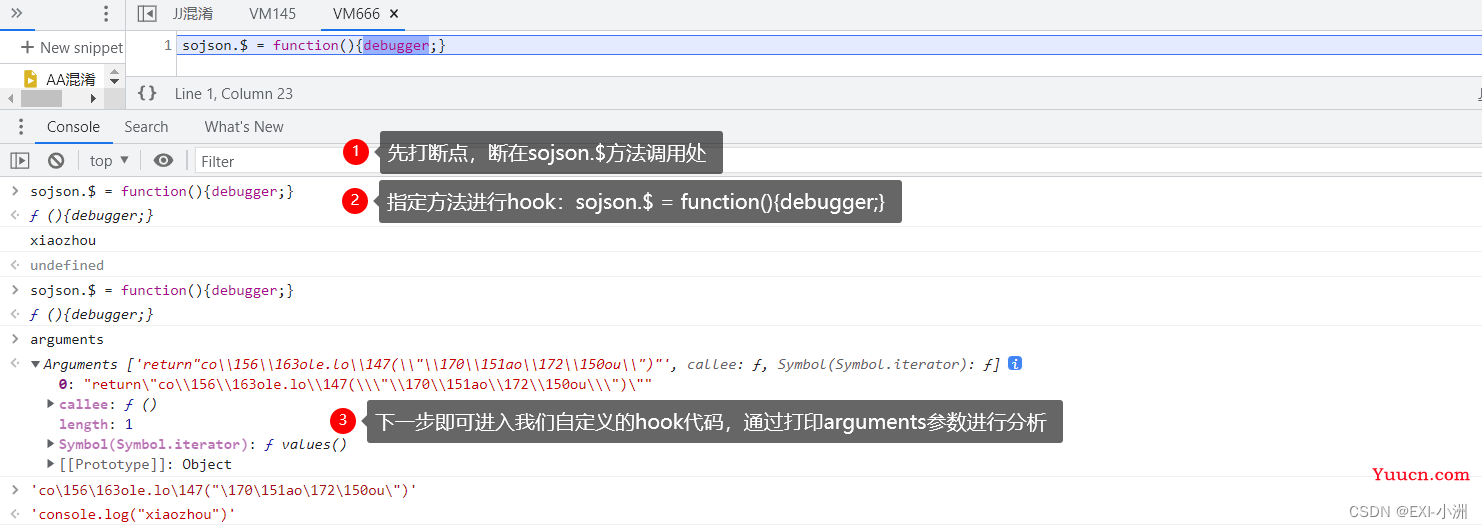Expand Symbol(Symbol.iterator) property
Image resolution: width=1482 pixels, height=529 pixels.
click(51, 444)
